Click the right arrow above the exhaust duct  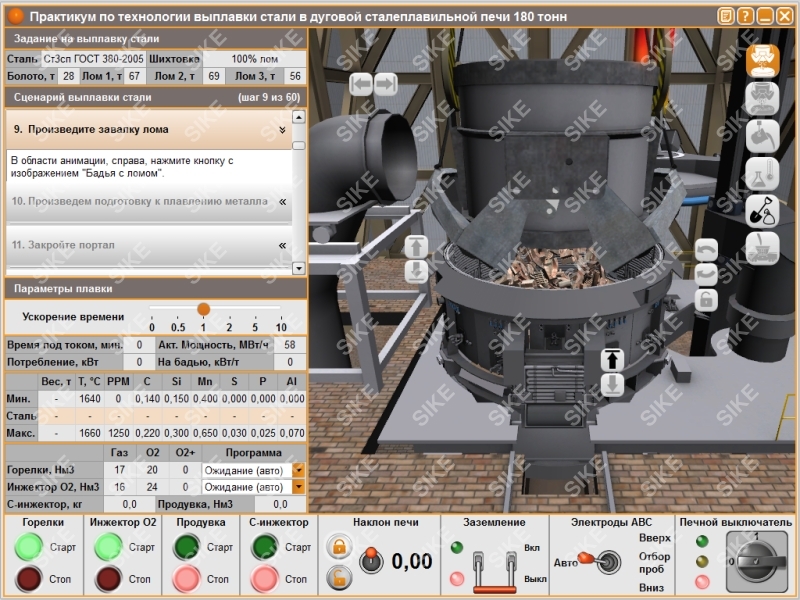(385, 84)
